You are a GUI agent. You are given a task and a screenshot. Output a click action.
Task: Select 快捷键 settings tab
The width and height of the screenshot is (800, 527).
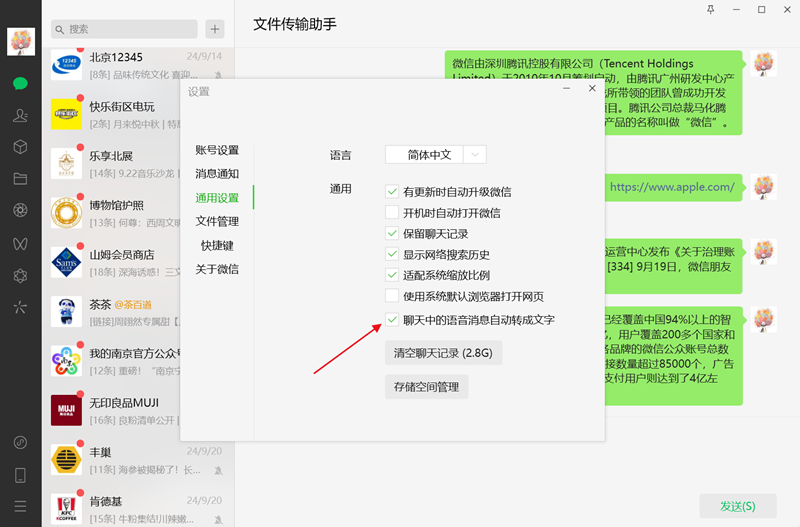[217, 245]
